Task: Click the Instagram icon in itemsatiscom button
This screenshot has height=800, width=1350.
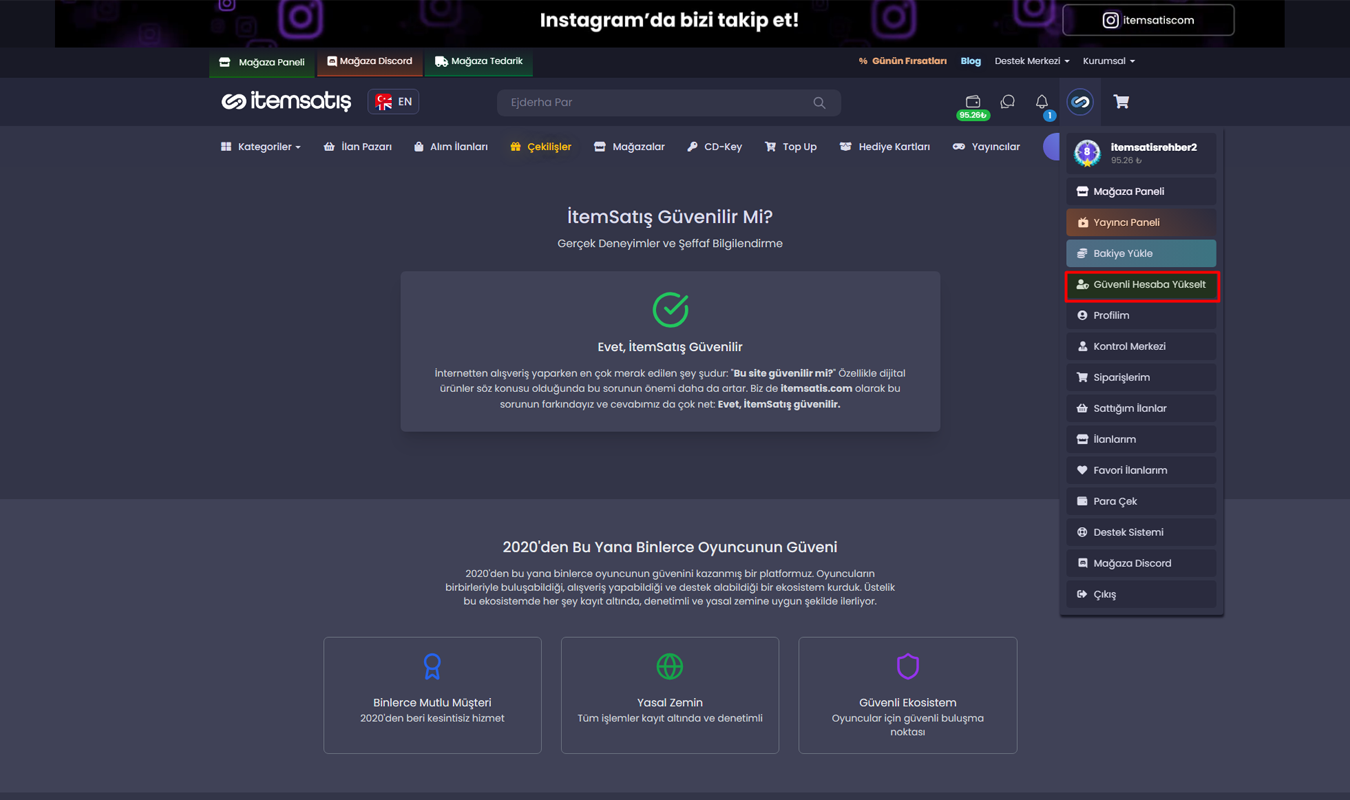Action: pos(1110,20)
